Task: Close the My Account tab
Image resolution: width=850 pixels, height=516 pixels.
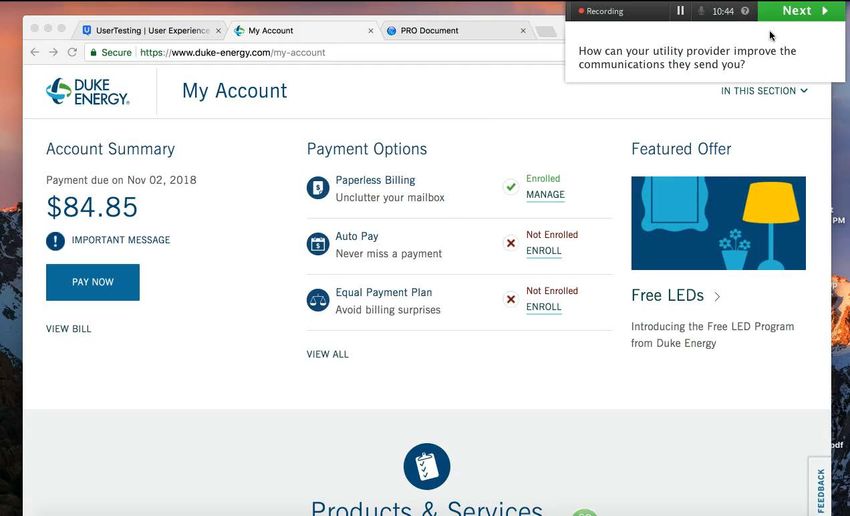Action: [x=371, y=31]
